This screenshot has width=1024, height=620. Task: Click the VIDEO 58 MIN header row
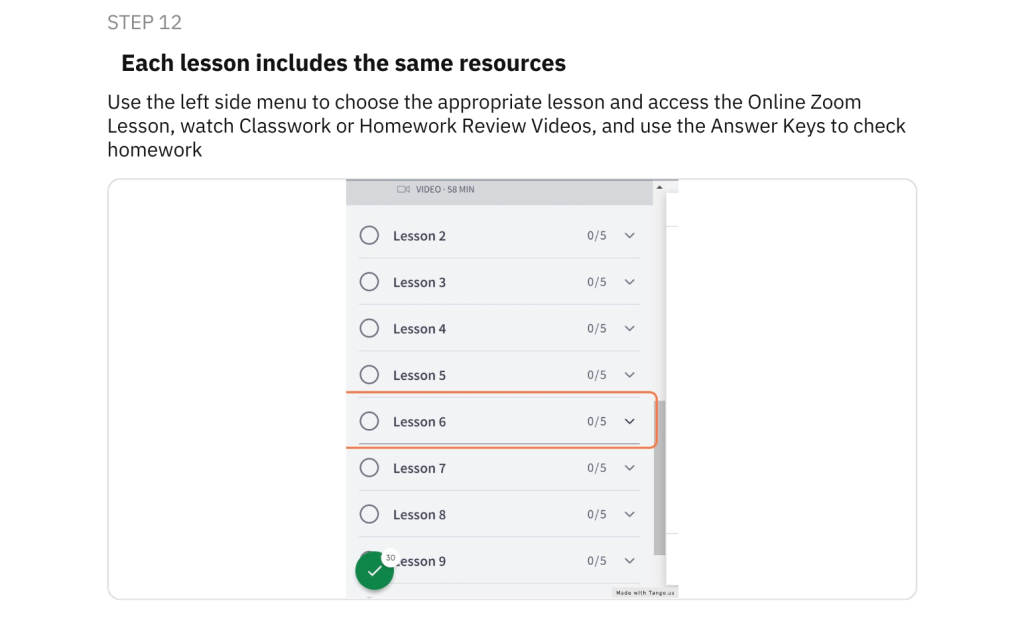point(499,193)
